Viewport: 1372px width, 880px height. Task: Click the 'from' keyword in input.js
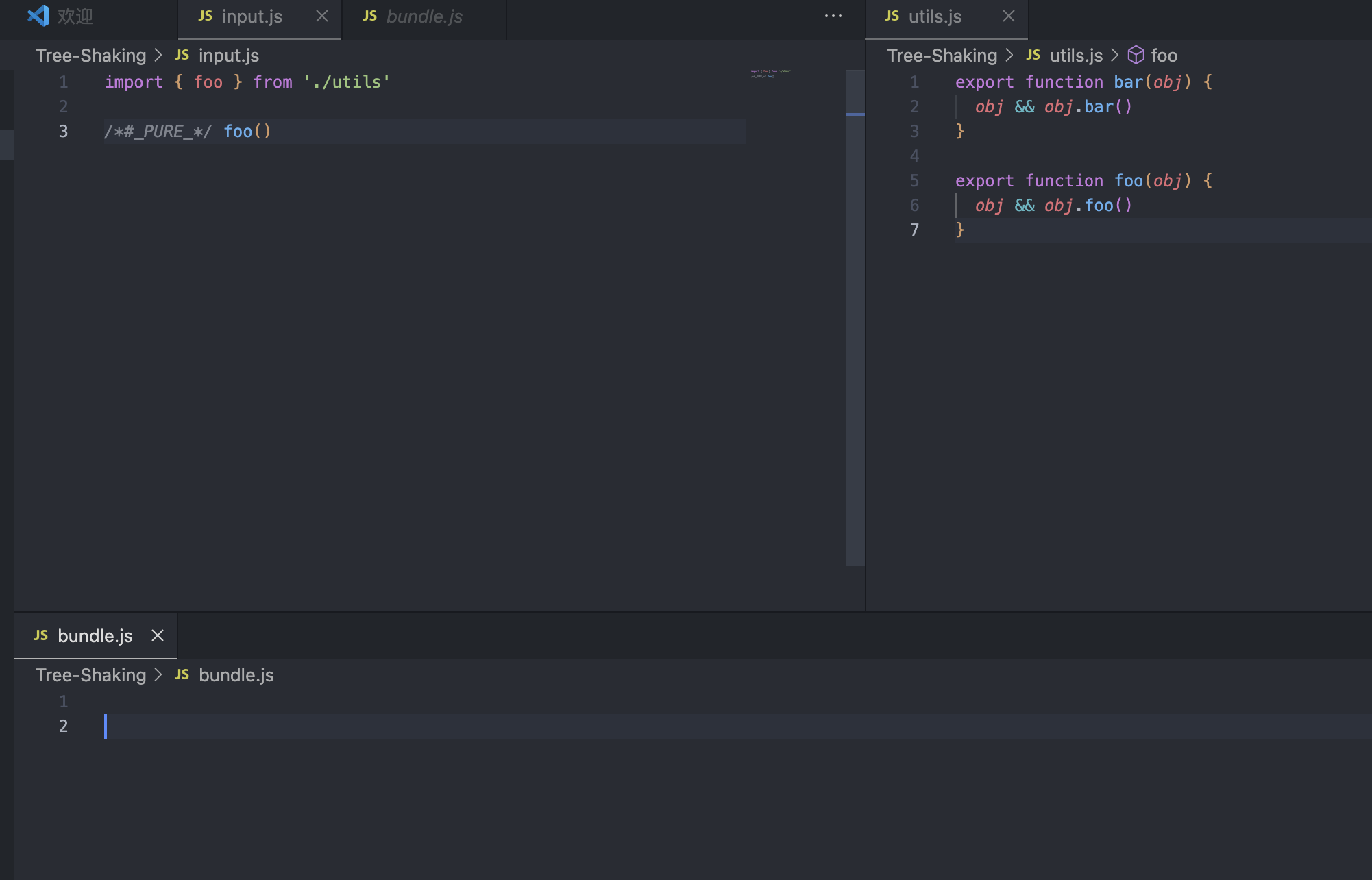pyautogui.click(x=273, y=82)
